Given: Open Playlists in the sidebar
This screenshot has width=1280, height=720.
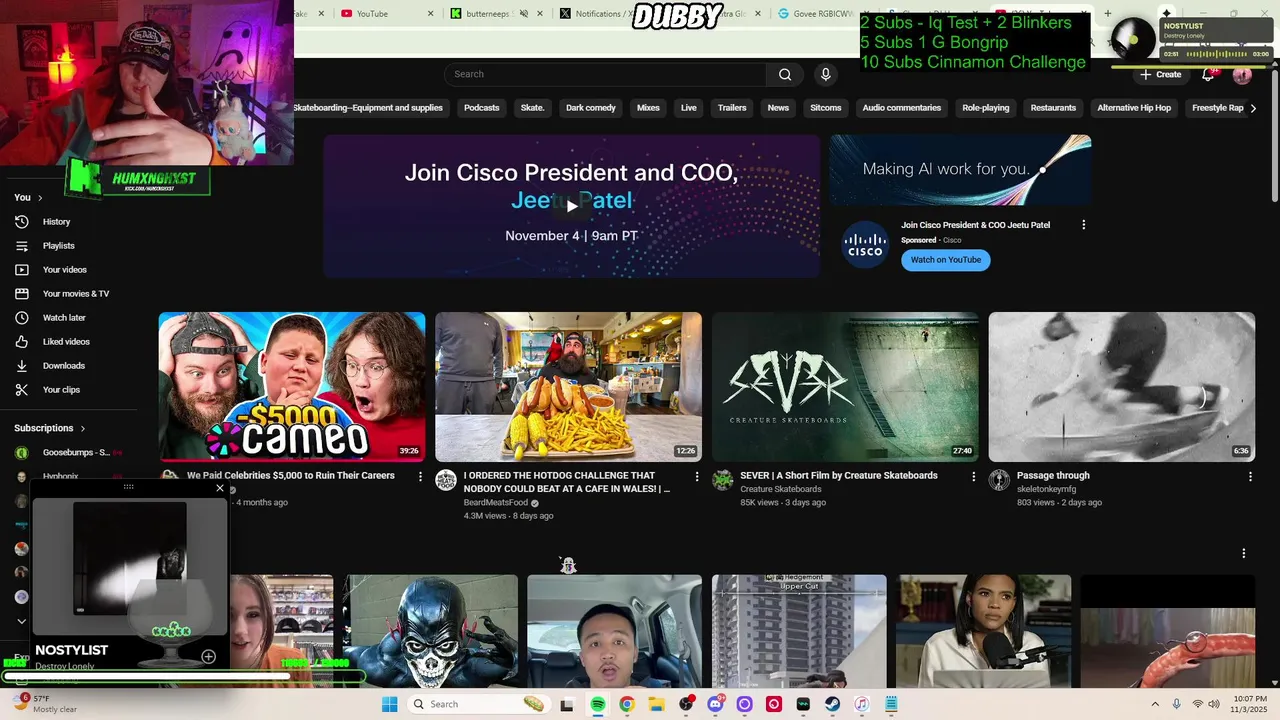Looking at the screenshot, I should pos(58,246).
